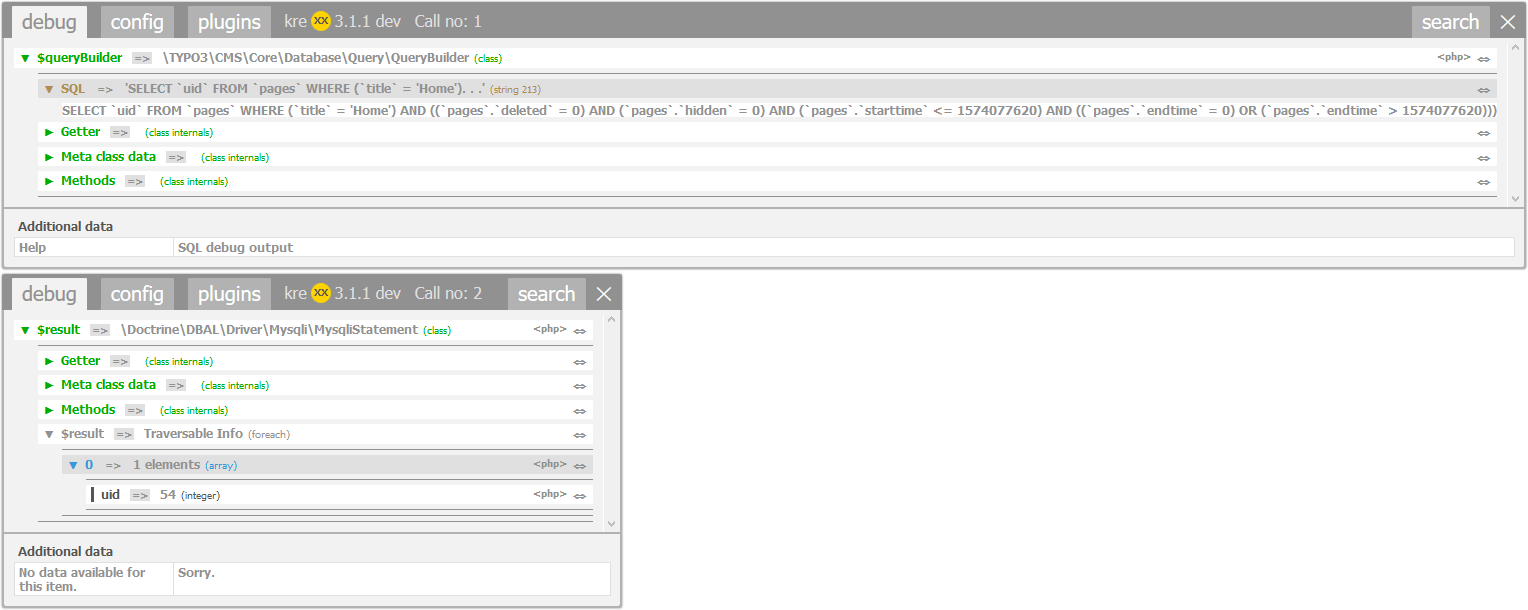1528x610 pixels.
Task: Open search in Call no: 1 panel
Action: pos(1450,22)
